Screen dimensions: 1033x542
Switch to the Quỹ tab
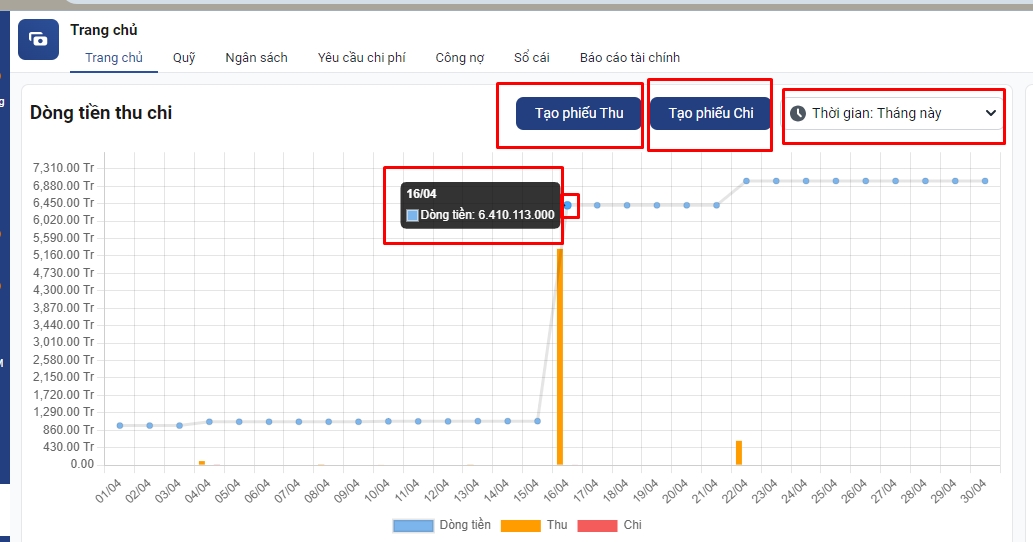pos(184,58)
